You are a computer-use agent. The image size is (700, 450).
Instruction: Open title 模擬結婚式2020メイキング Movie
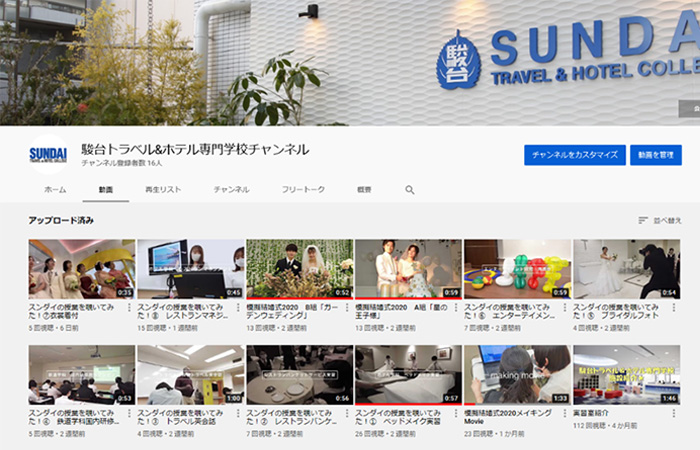[508, 417]
